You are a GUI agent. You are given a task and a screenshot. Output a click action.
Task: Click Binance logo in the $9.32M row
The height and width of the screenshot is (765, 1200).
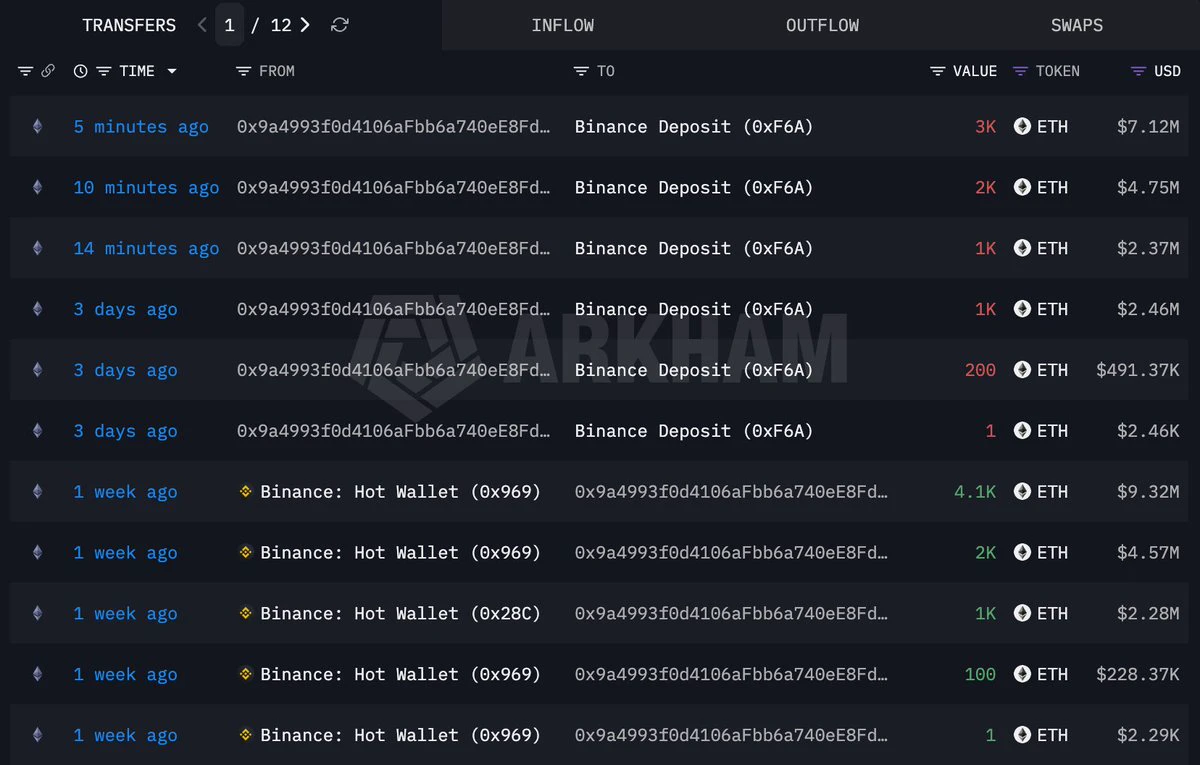(246, 492)
